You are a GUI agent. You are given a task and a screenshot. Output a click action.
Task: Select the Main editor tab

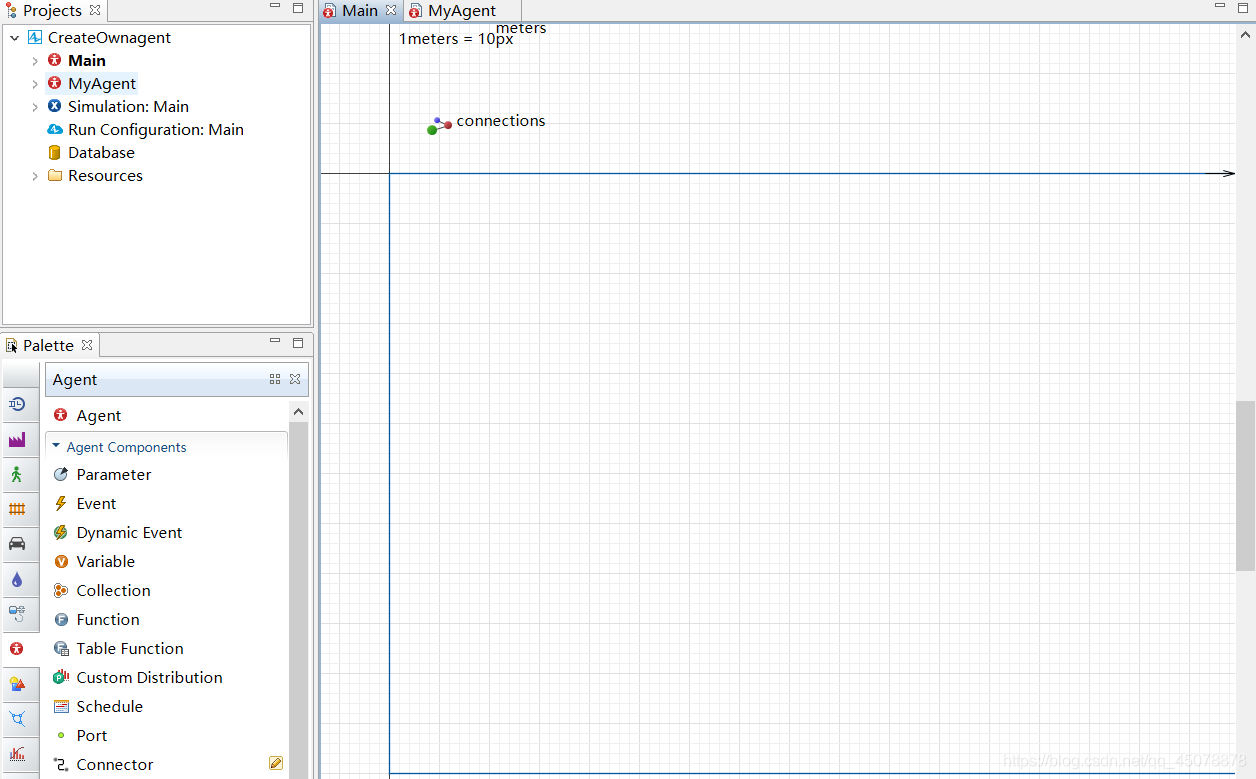[359, 11]
